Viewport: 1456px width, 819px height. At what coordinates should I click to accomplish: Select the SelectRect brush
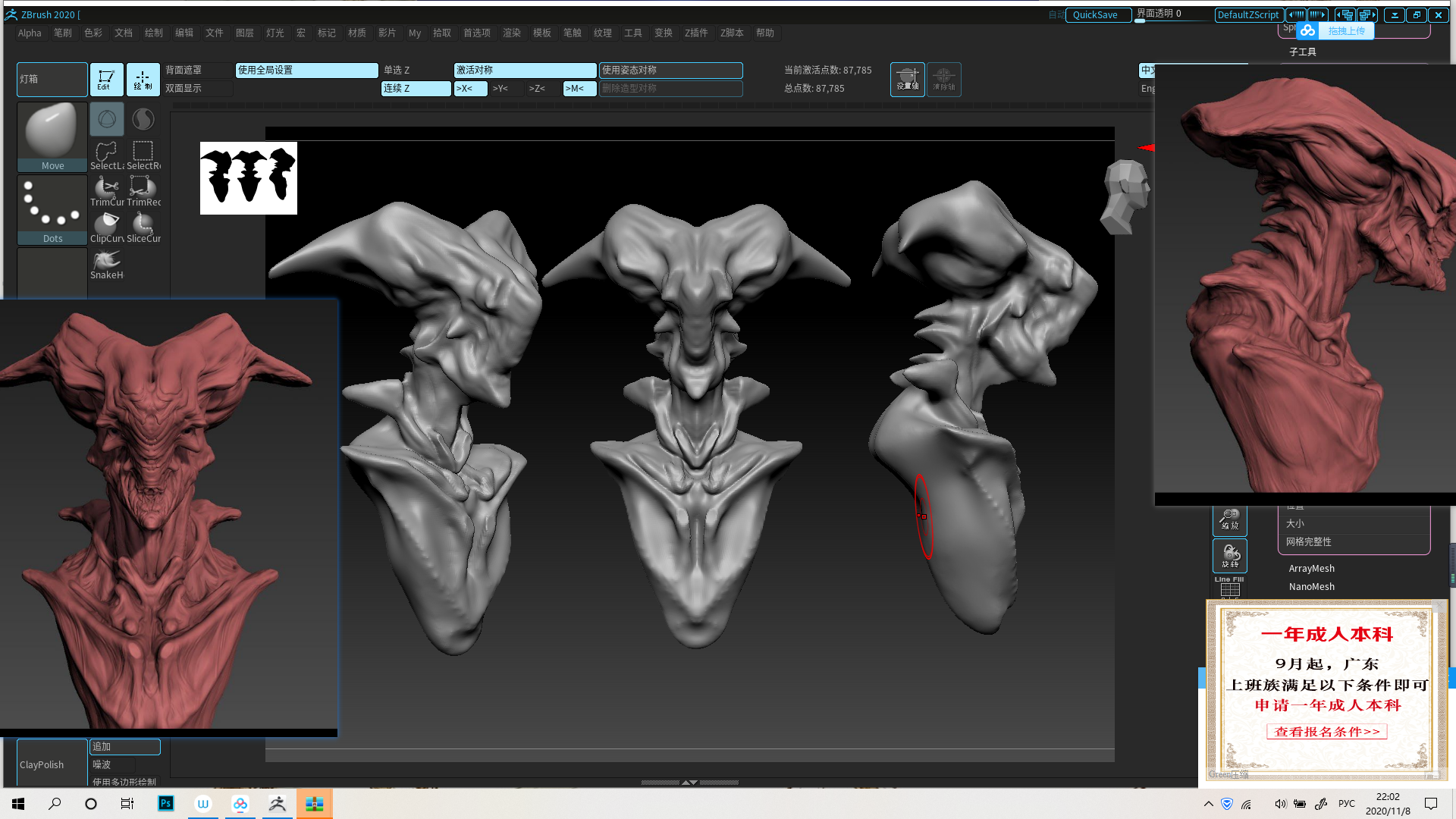[x=143, y=155]
